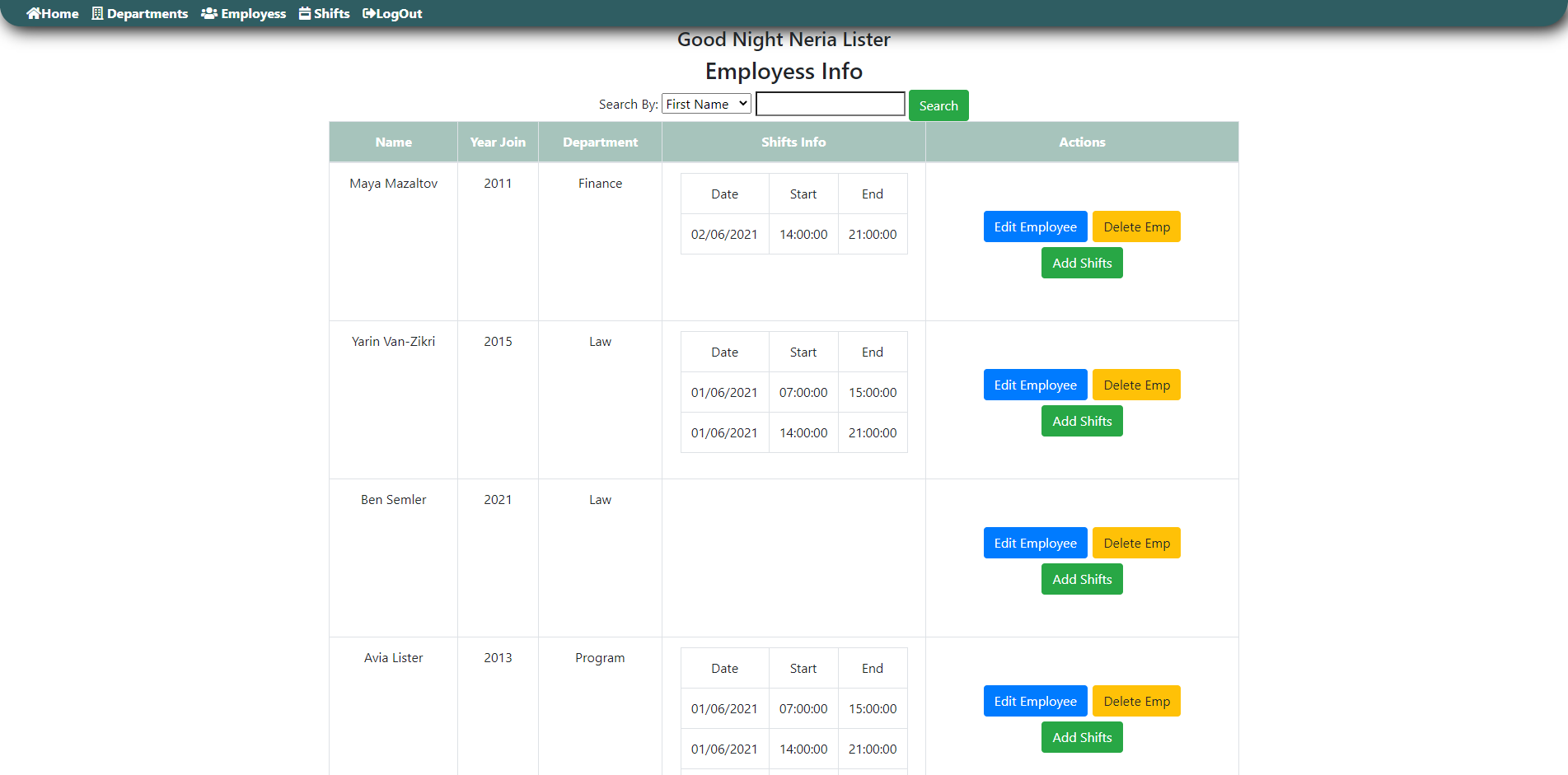Add shifts for Yarin Van-Zikri
1568x775 pixels.
coord(1082,421)
